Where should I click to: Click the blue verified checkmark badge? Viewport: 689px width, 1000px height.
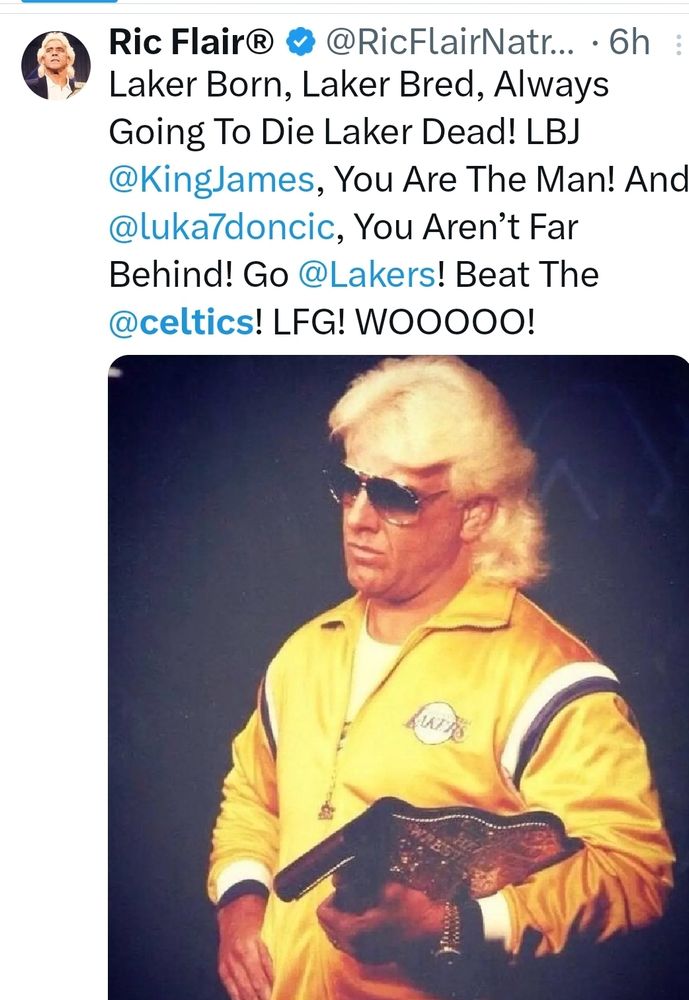coord(300,43)
